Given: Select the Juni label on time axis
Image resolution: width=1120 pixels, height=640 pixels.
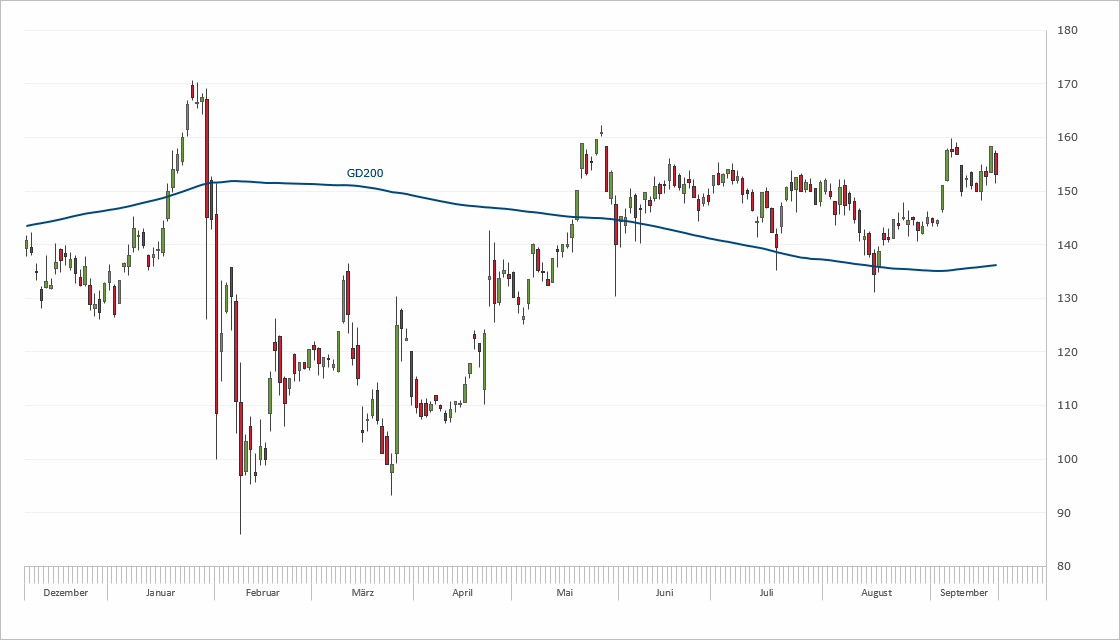Looking at the screenshot, I should tap(664, 593).
